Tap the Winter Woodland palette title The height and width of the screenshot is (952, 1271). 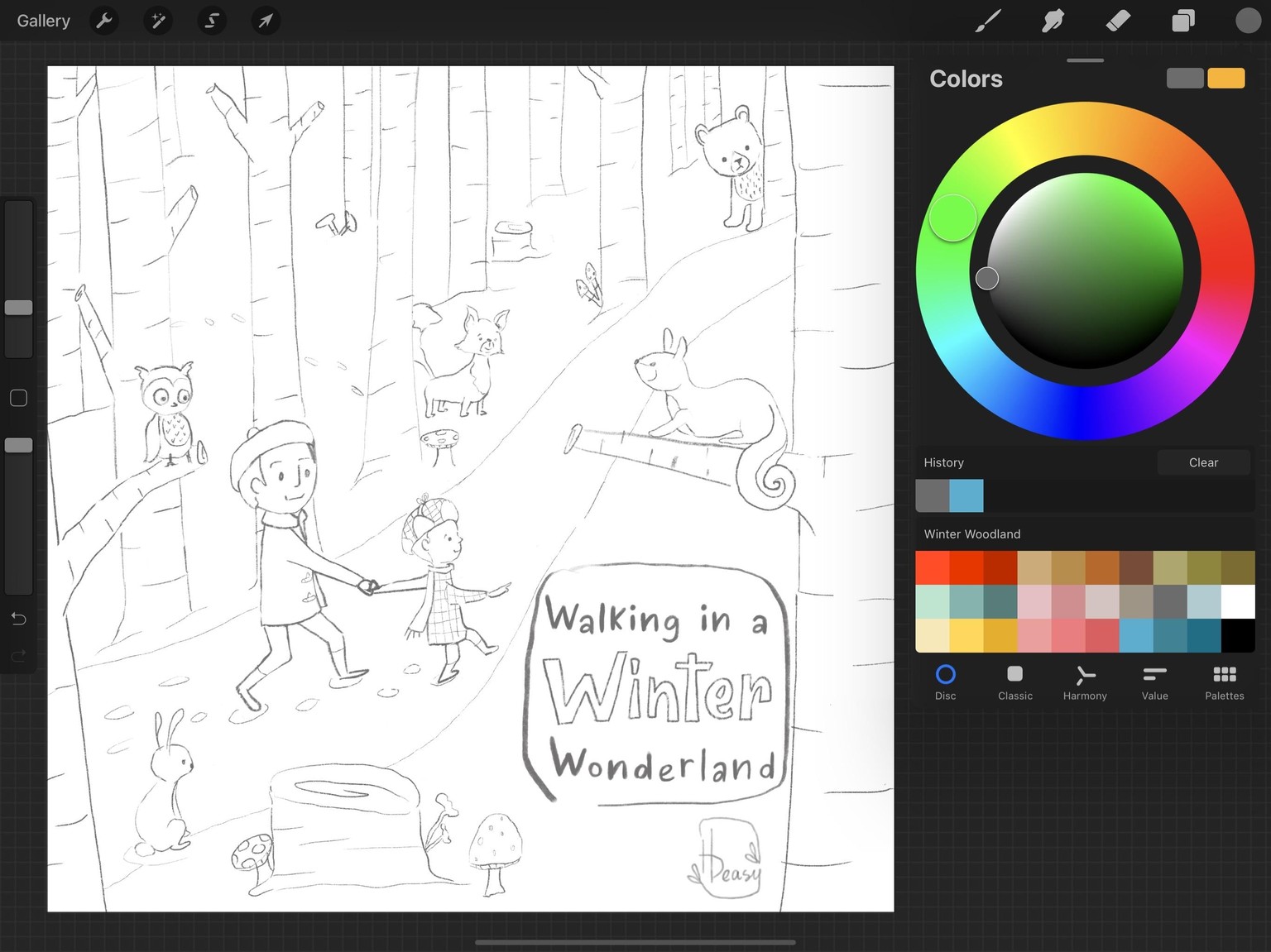pos(972,534)
